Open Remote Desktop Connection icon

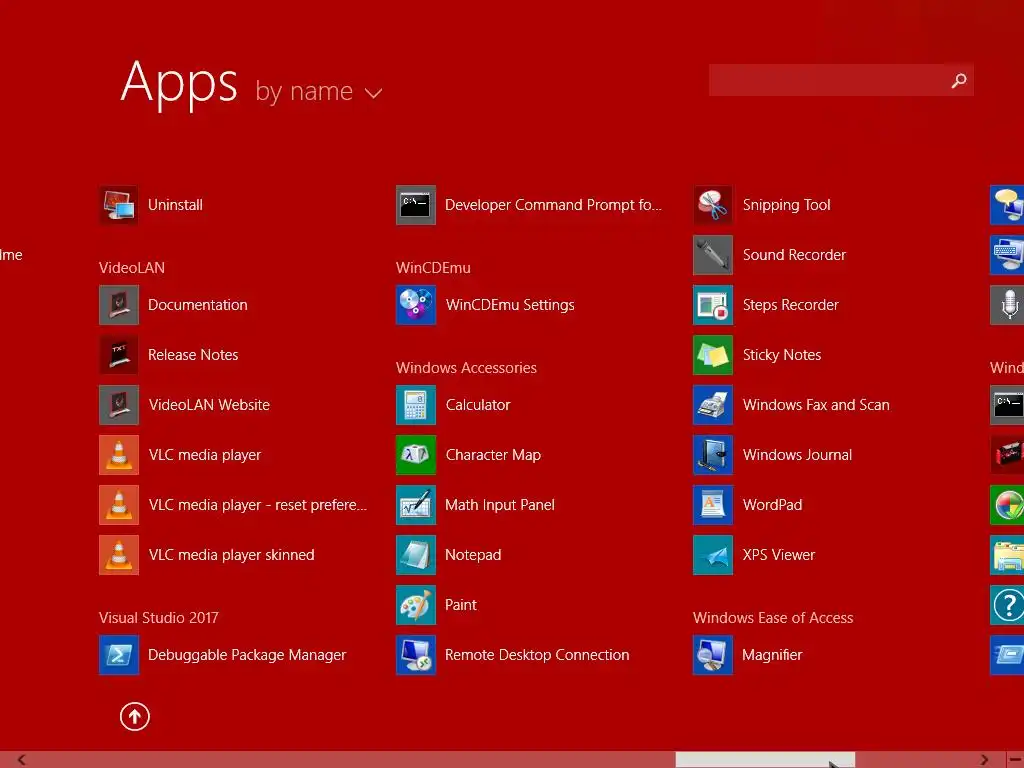415,655
